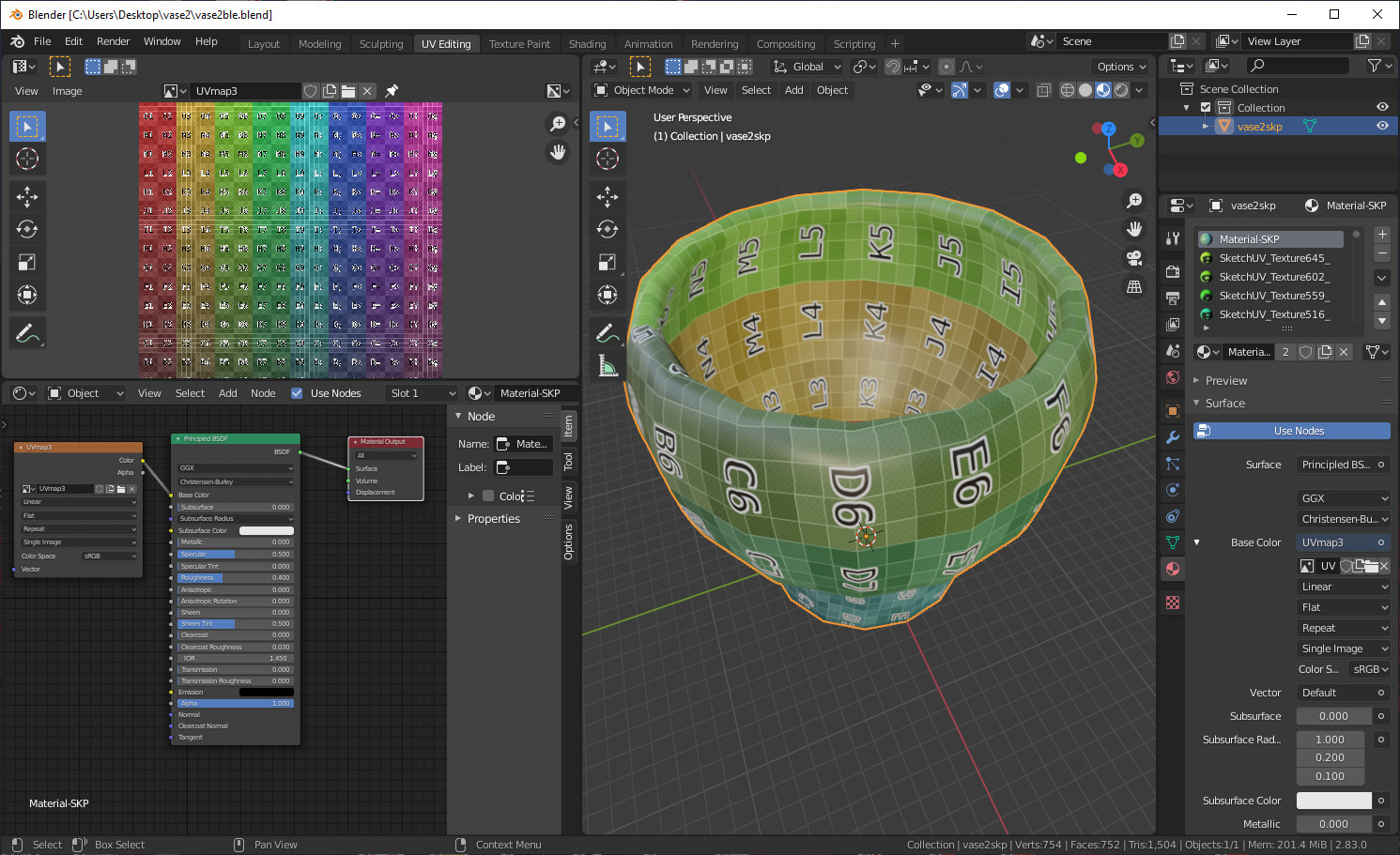Open the Object Mode dropdown

point(642,90)
